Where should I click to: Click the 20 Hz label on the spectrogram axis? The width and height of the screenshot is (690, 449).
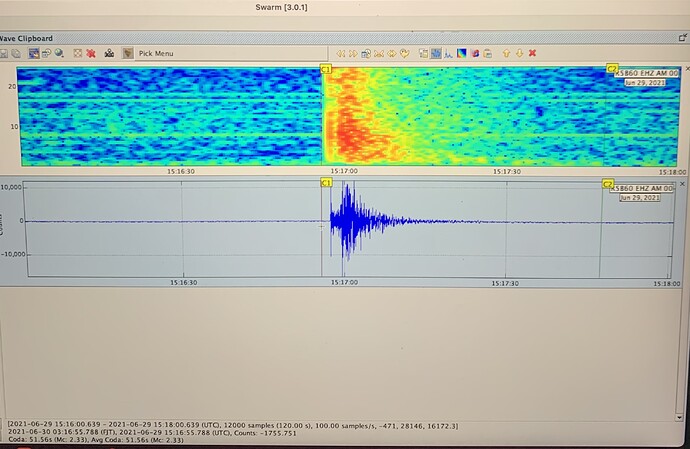tap(12, 86)
